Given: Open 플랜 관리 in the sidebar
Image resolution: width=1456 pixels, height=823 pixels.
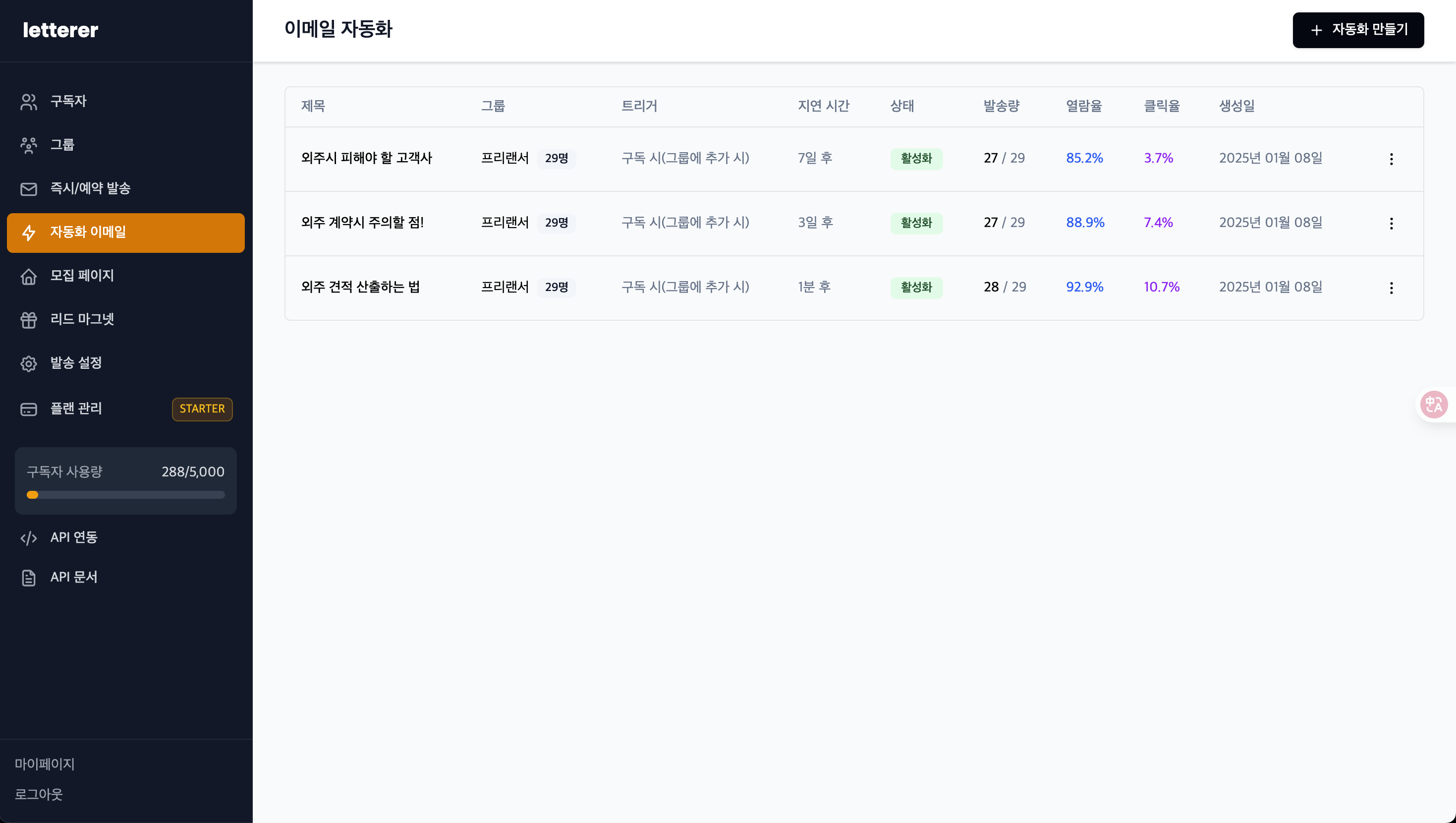Looking at the screenshot, I should click(x=125, y=409).
